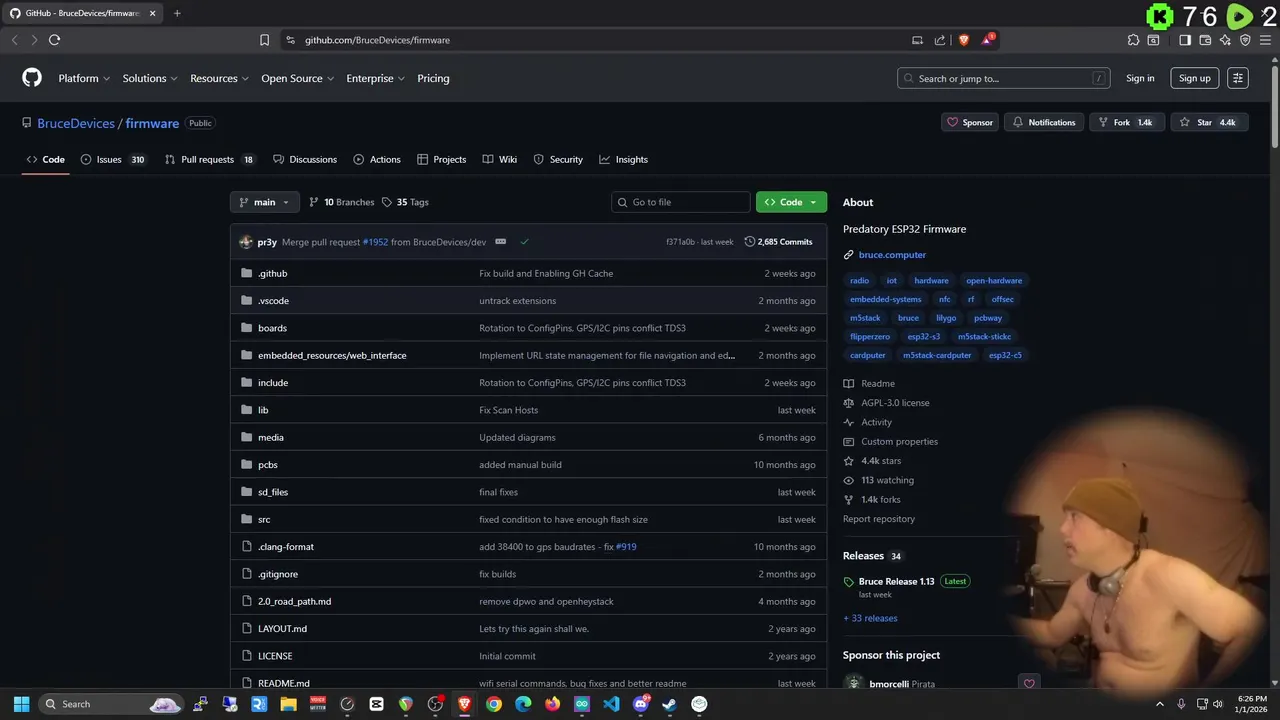
Task: Open Visual Studio Code in taskbar
Action: click(611, 704)
